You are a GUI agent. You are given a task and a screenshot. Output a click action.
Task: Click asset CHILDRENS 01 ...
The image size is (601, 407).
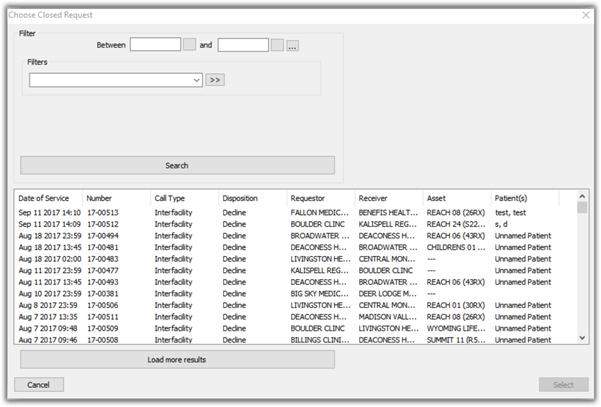(456, 247)
